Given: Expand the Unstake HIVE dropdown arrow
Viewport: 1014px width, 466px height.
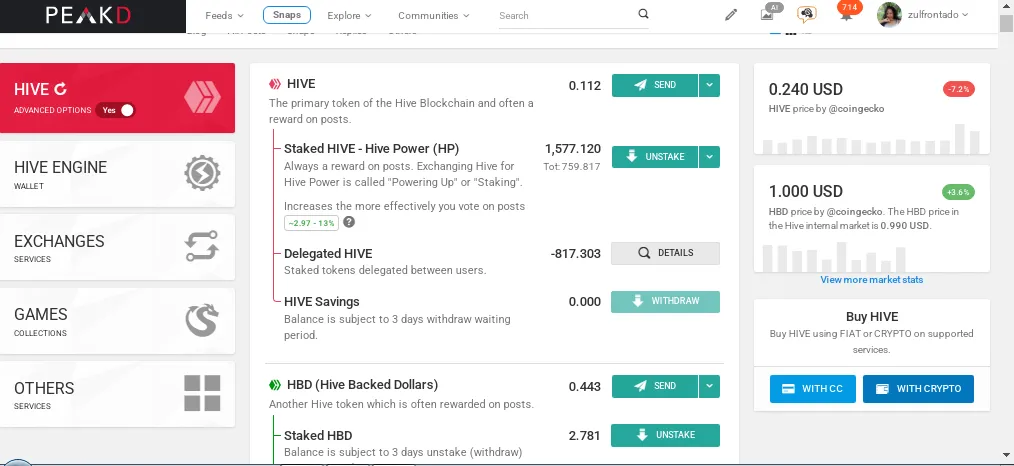Looking at the screenshot, I should pos(709,156).
